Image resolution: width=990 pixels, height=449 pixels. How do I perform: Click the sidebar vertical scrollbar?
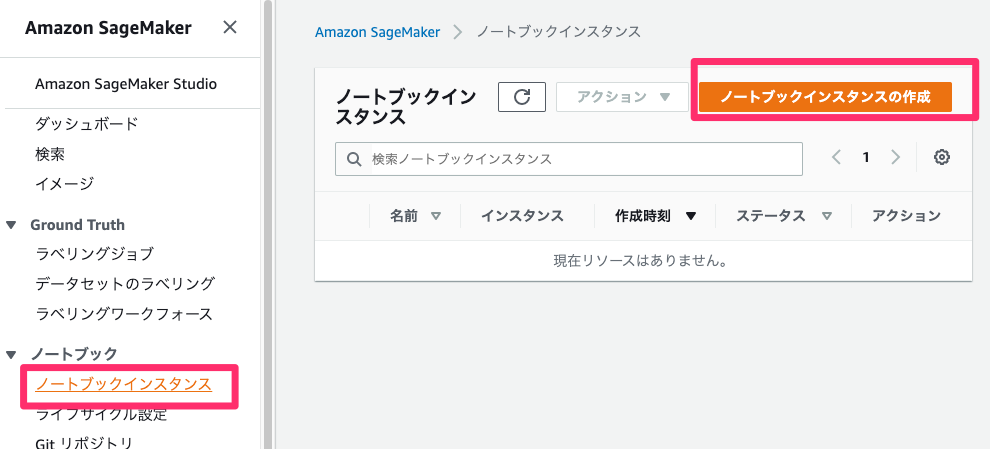(x=267, y=224)
